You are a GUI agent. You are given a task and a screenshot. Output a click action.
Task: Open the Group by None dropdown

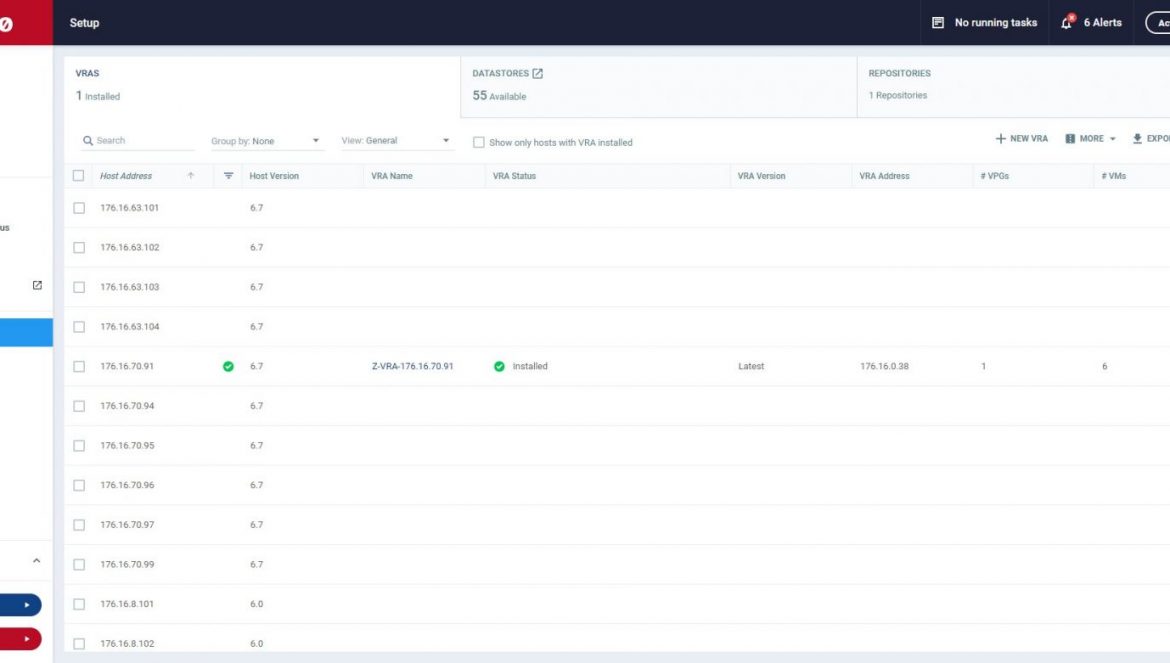point(266,141)
